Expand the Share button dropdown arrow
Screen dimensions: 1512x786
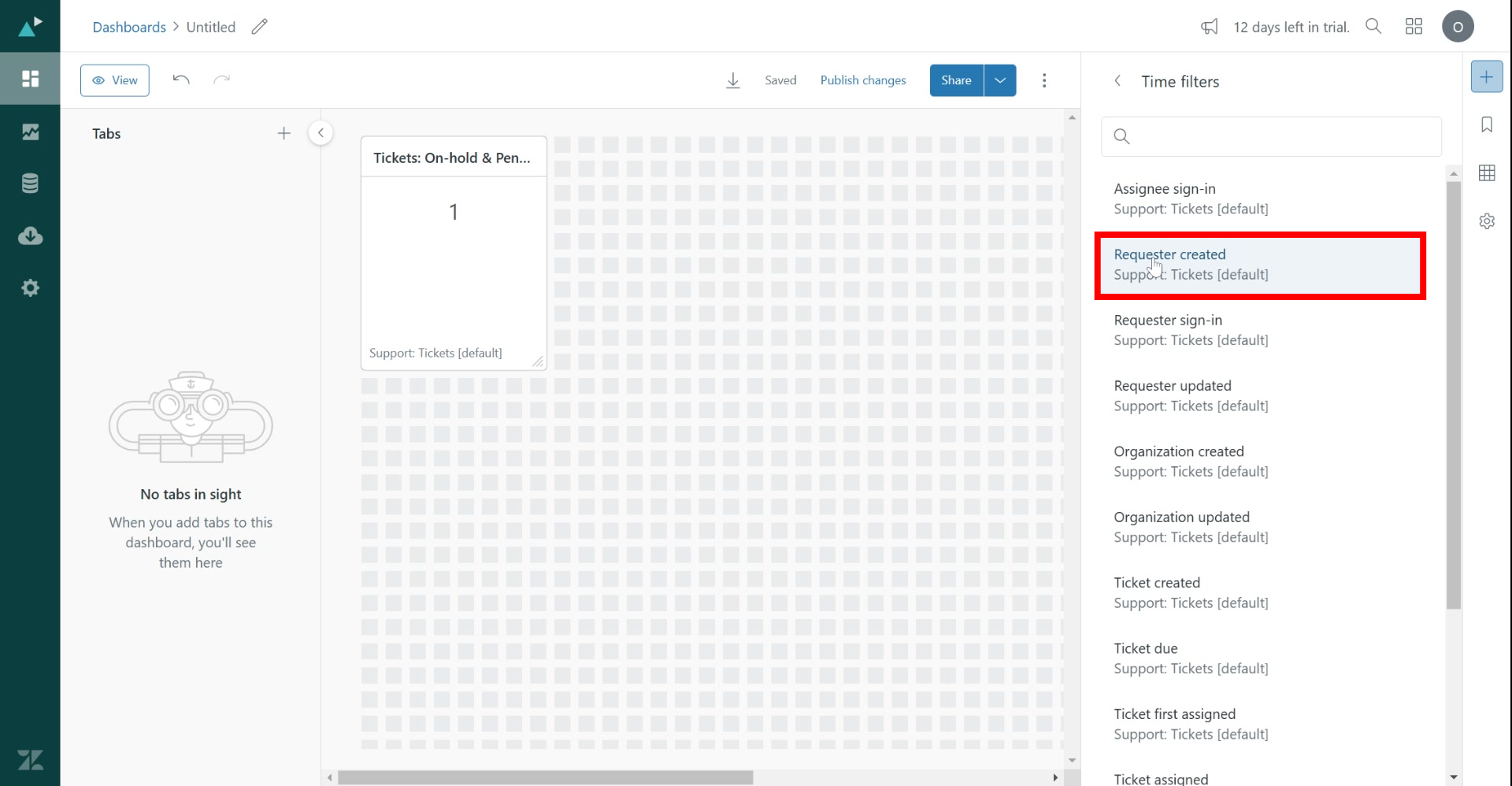[1000, 80]
